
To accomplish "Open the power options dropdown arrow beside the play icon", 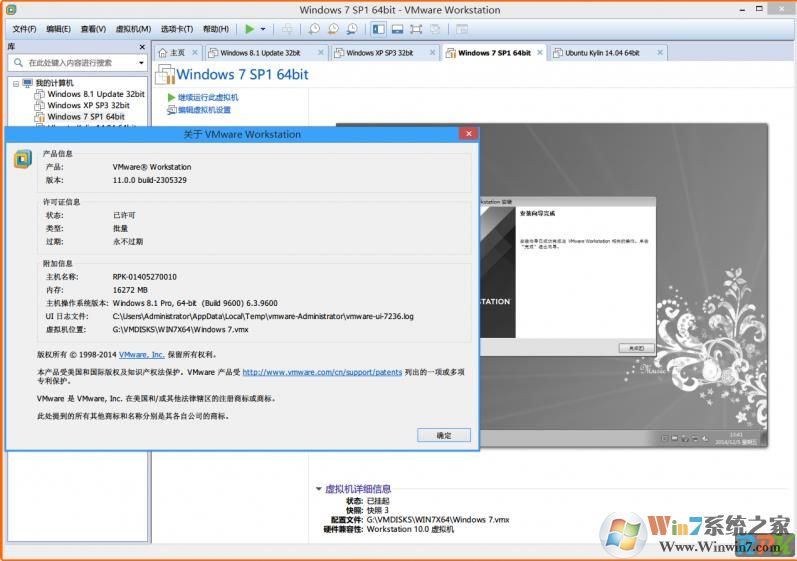I will (263, 29).
